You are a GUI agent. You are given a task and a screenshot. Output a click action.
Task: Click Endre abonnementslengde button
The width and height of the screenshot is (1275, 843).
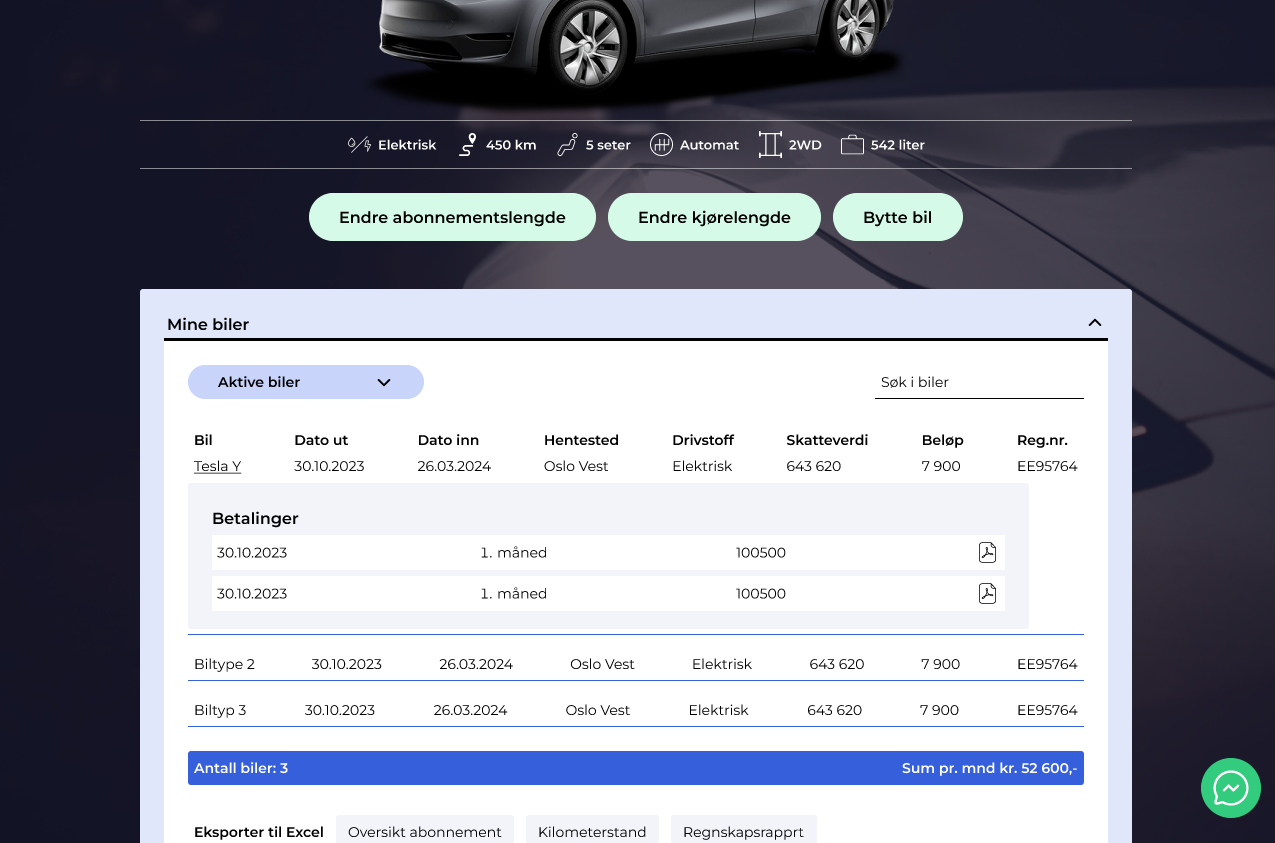click(x=452, y=217)
